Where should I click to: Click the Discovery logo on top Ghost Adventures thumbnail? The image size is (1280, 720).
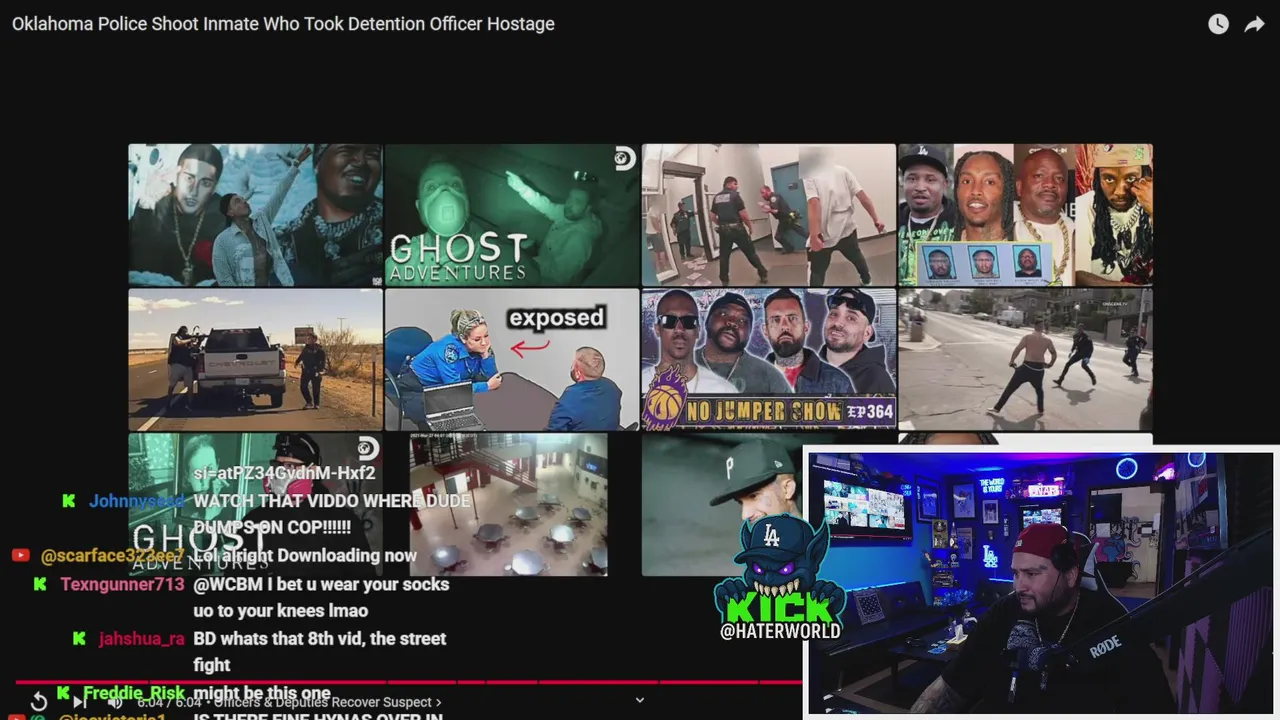click(x=625, y=158)
